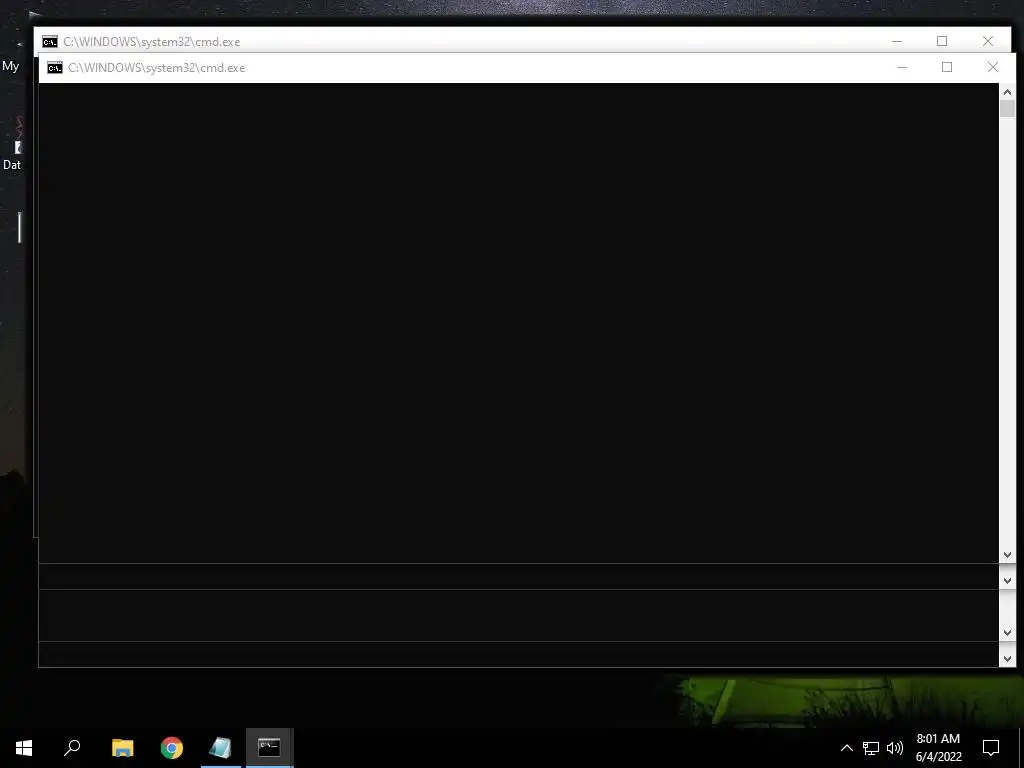Switch to the notepad-style taskbar app
The image size is (1024, 768).
pyautogui.click(x=221, y=748)
